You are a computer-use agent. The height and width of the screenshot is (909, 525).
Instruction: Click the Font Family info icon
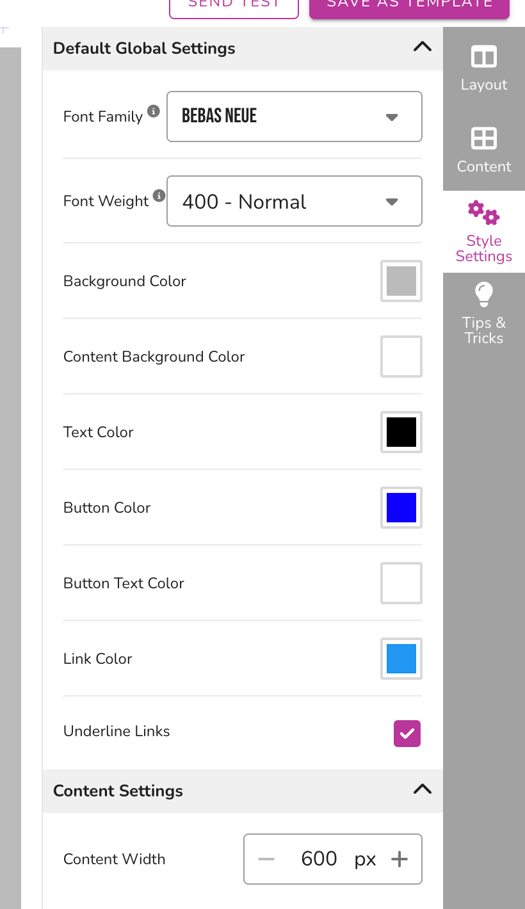tap(154, 111)
